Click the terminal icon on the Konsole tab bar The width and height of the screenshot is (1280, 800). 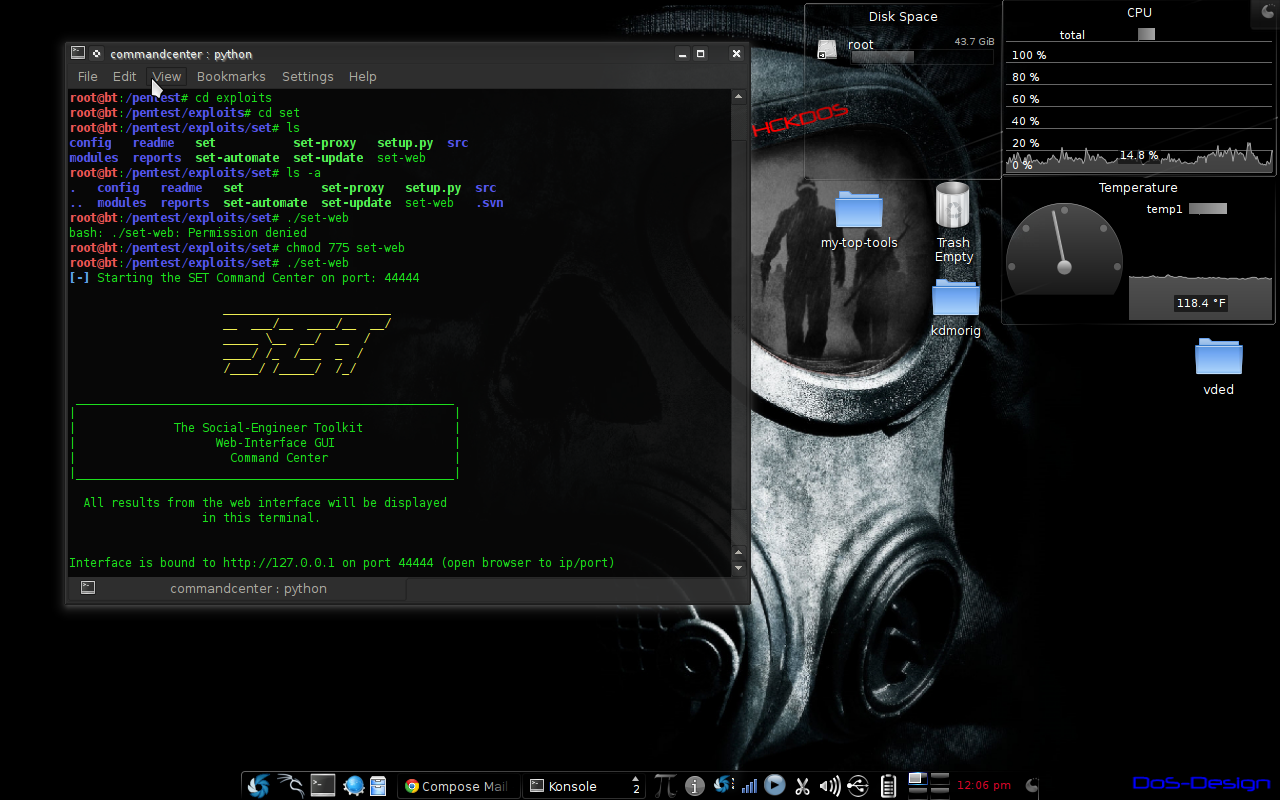pos(88,588)
